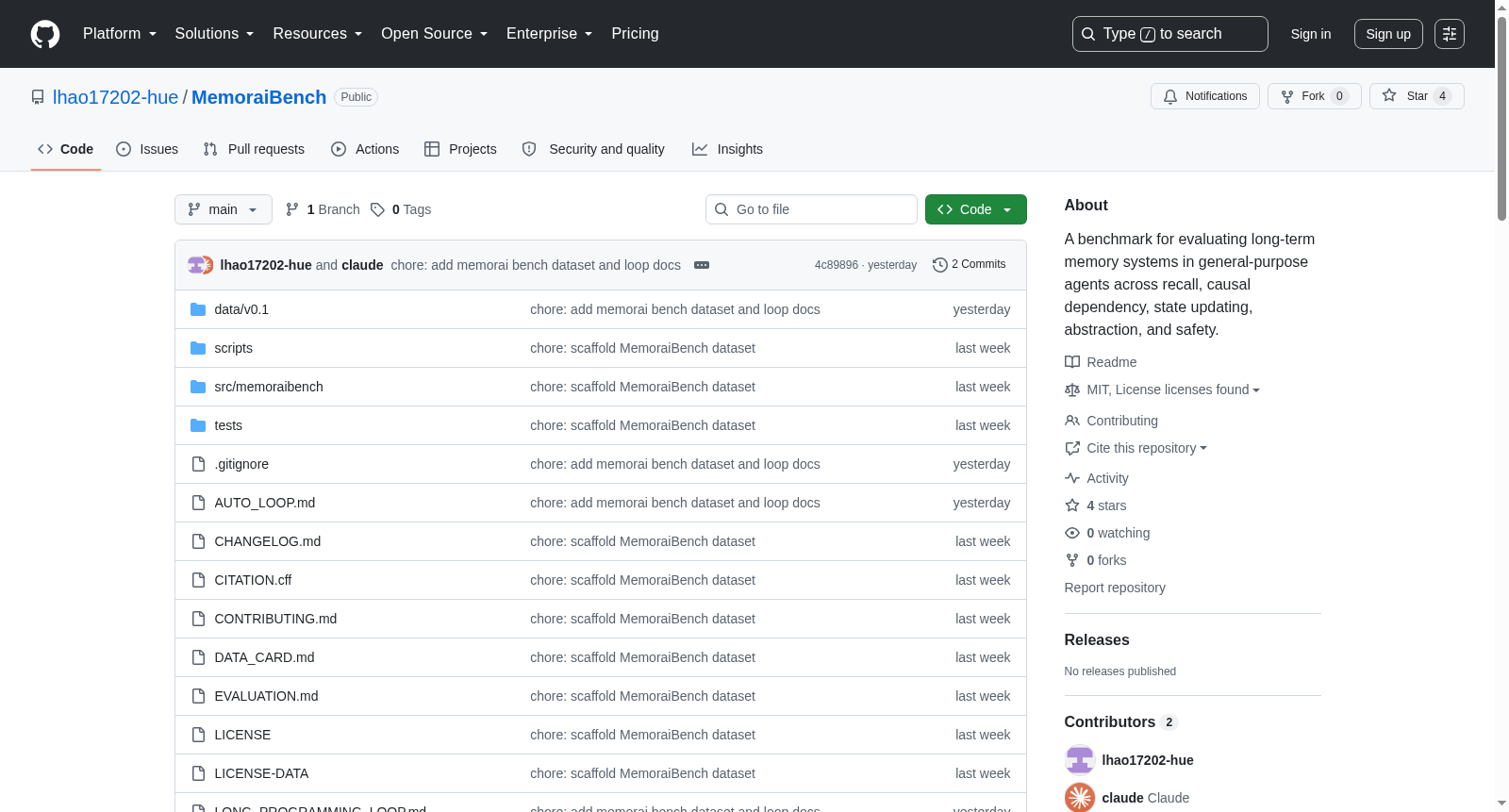Expand the MIT license licenses dropdown
The height and width of the screenshot is (812, 1509).
[1173, 389]
